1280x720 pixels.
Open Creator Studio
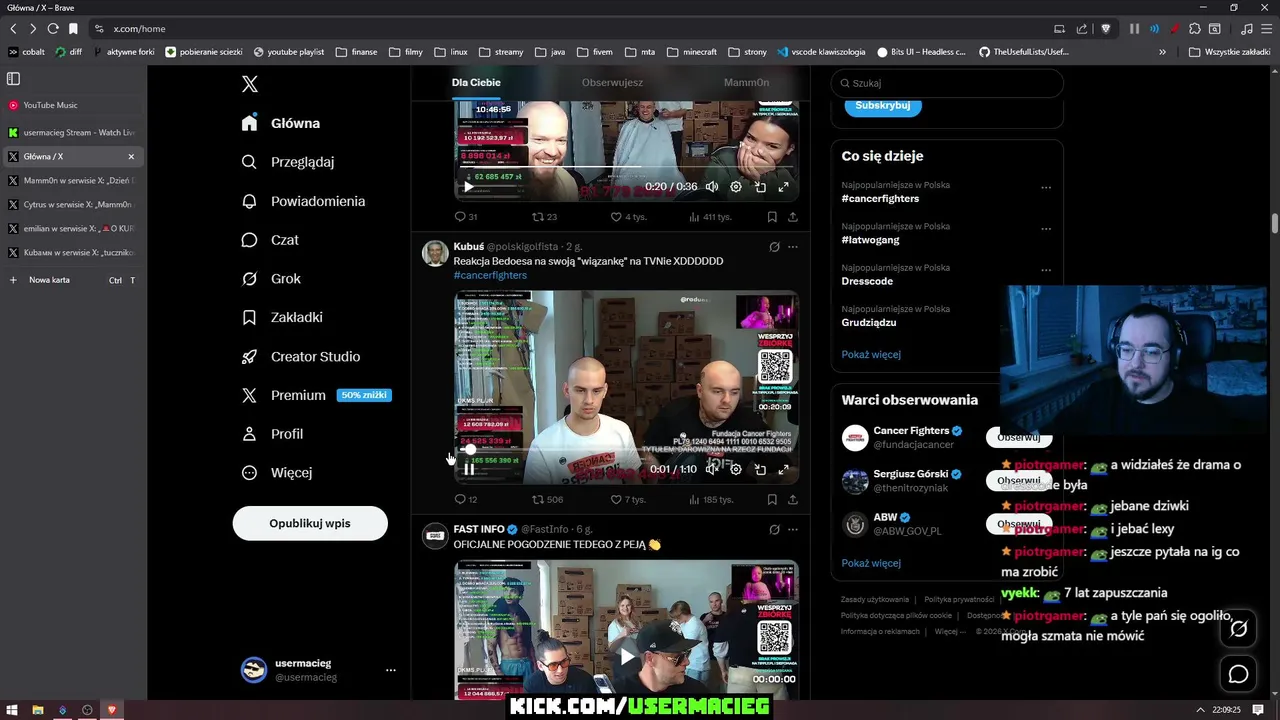tap(301, 356)
